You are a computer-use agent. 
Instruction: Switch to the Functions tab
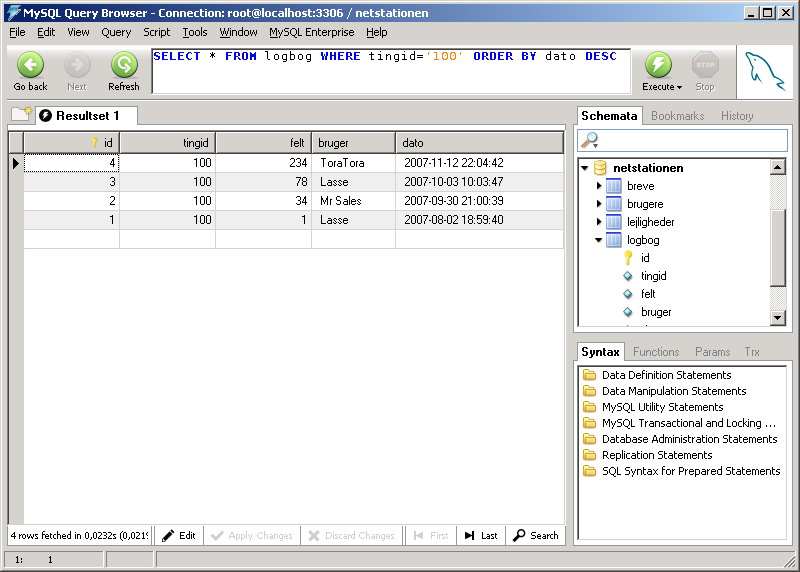(x=656, y=352)
